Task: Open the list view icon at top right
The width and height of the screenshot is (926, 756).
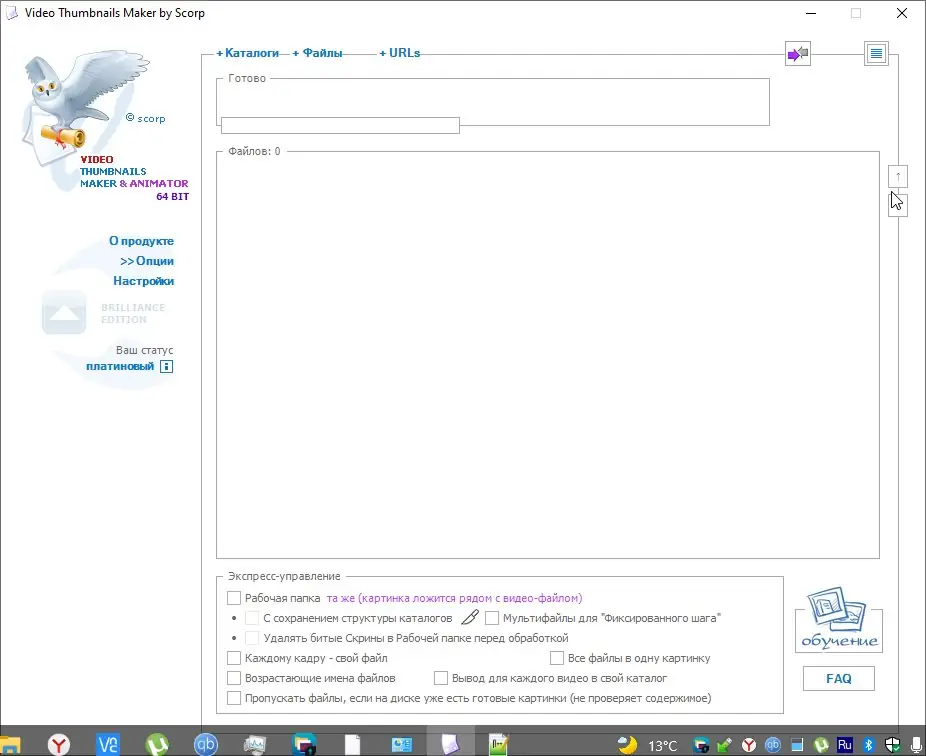Action: [x=876, y=54]
